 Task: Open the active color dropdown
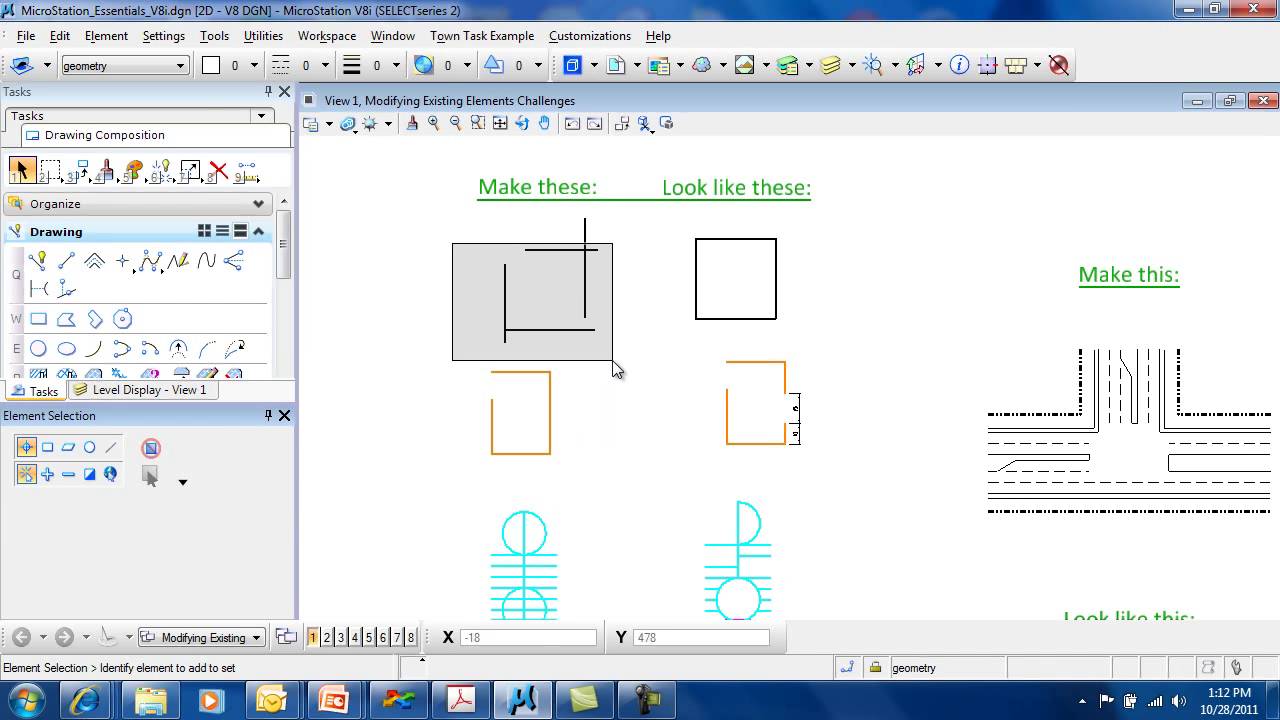[x=254, y=65]
